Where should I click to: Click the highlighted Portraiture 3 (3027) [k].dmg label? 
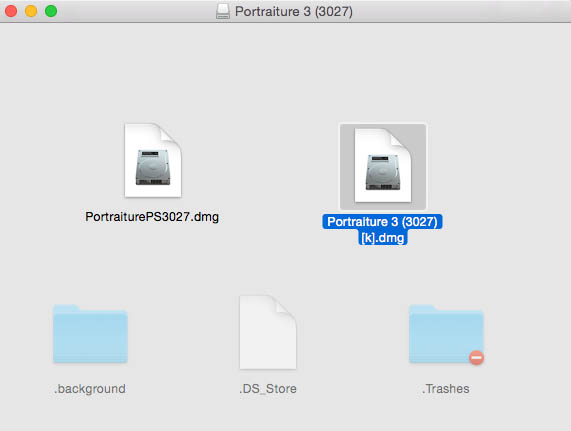click(x=382, y=229)
